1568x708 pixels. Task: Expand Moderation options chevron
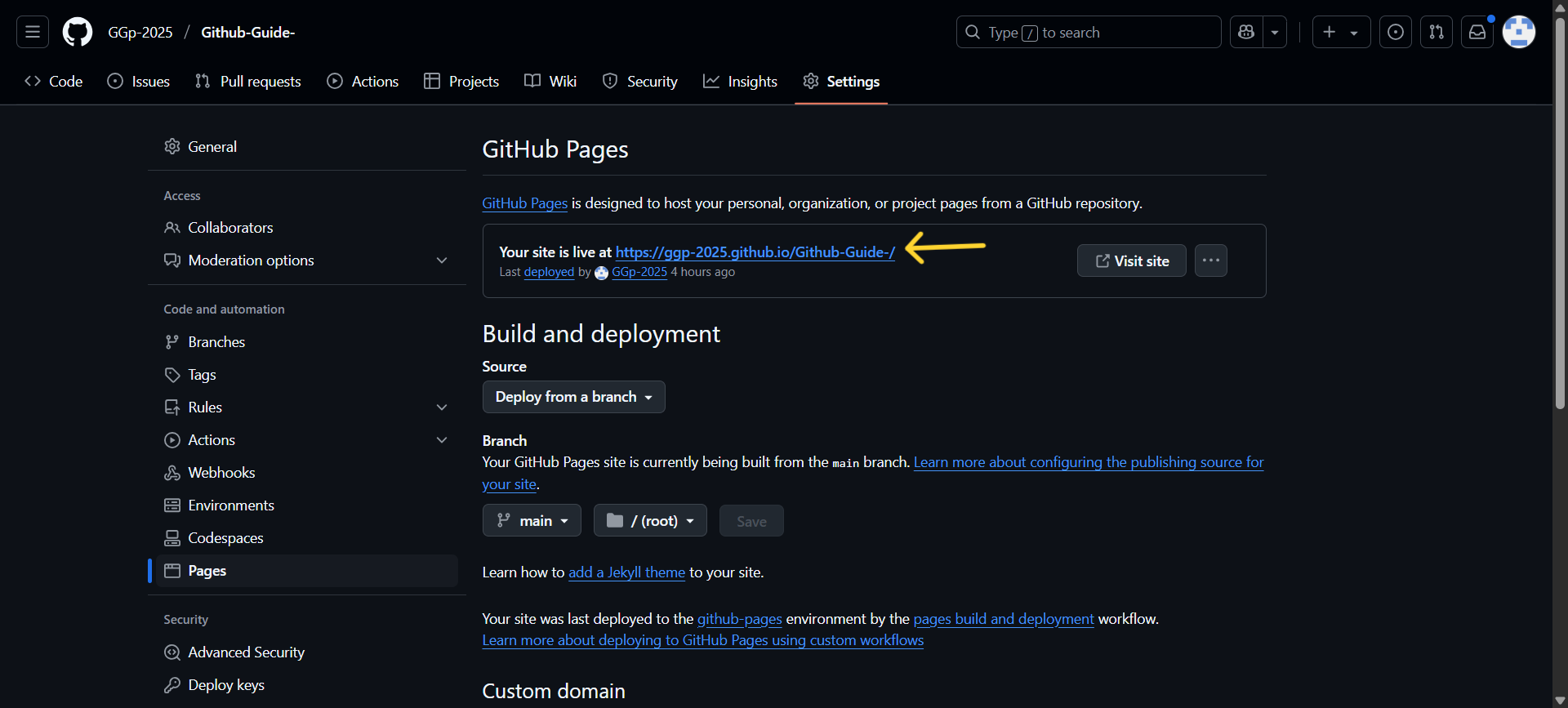(442, 260)
